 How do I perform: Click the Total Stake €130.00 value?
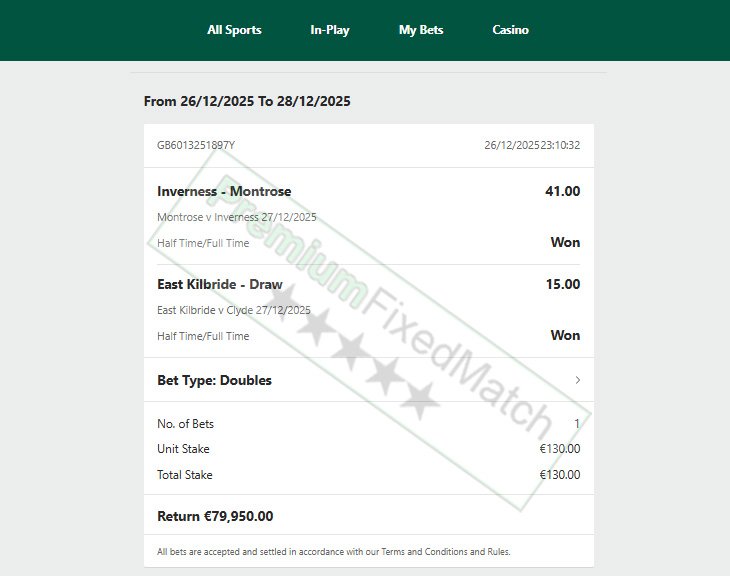click(560, 474)
